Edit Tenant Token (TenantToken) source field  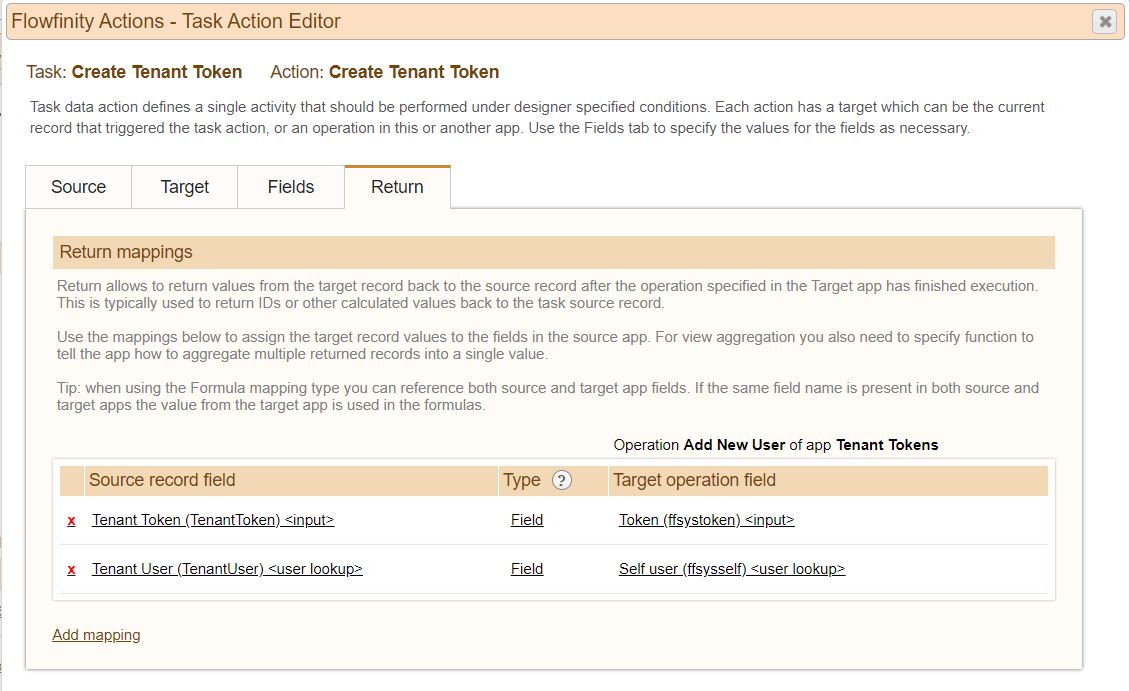pyautogui.click(x=213, y=520)
